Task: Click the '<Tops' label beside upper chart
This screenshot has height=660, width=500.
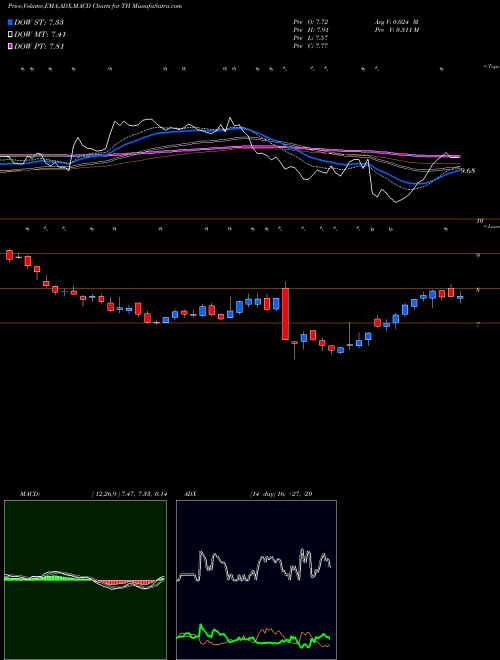Action: coord(492,67)
